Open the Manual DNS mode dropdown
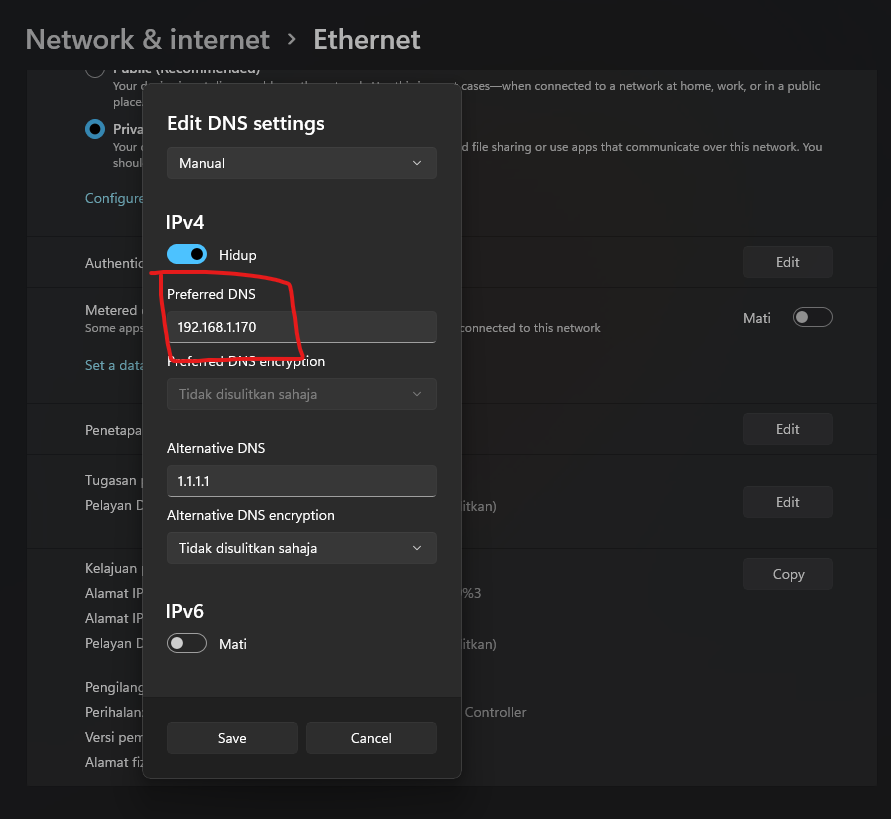The height and width of the screenshot is (819, 891). pyautogui.click(x=301, y=163)
